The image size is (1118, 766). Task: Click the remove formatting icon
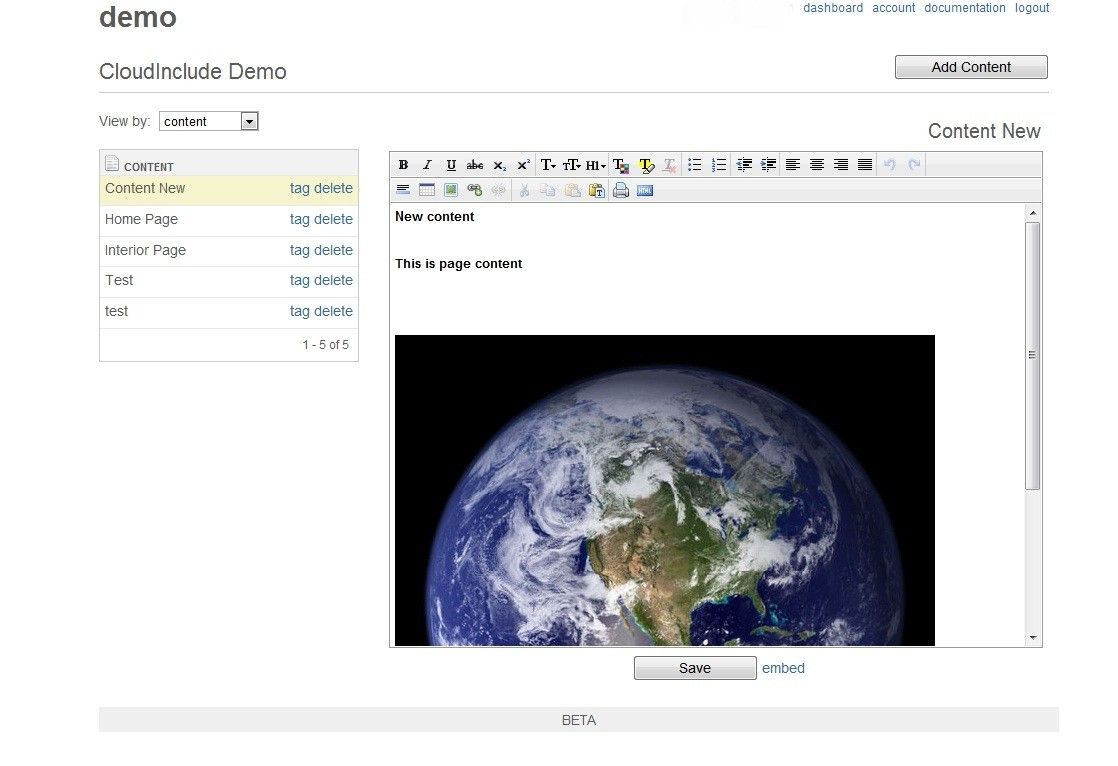(670, 165)
